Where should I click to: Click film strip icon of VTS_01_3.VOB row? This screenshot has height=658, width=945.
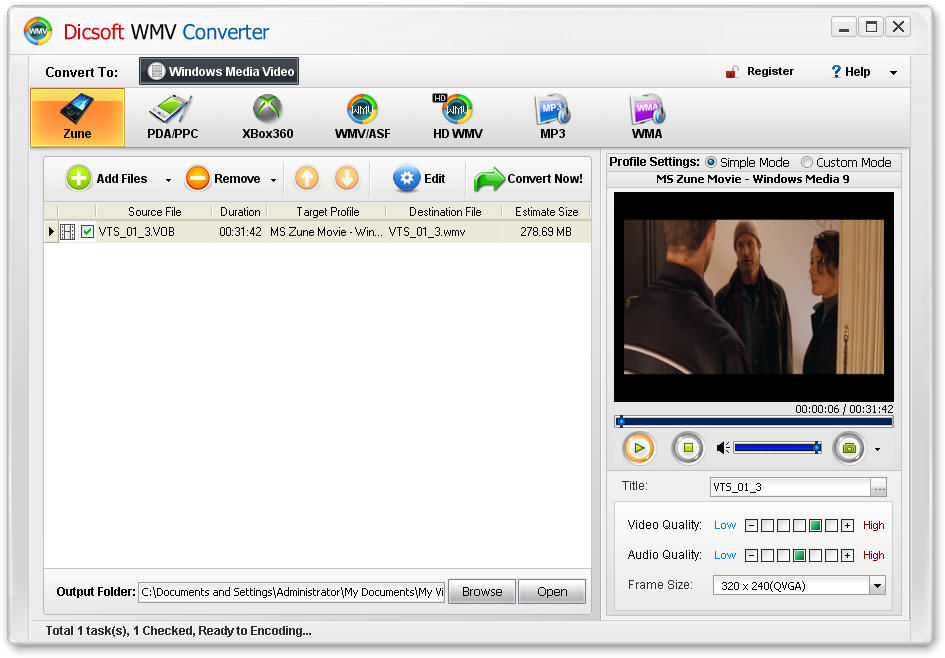68,231
